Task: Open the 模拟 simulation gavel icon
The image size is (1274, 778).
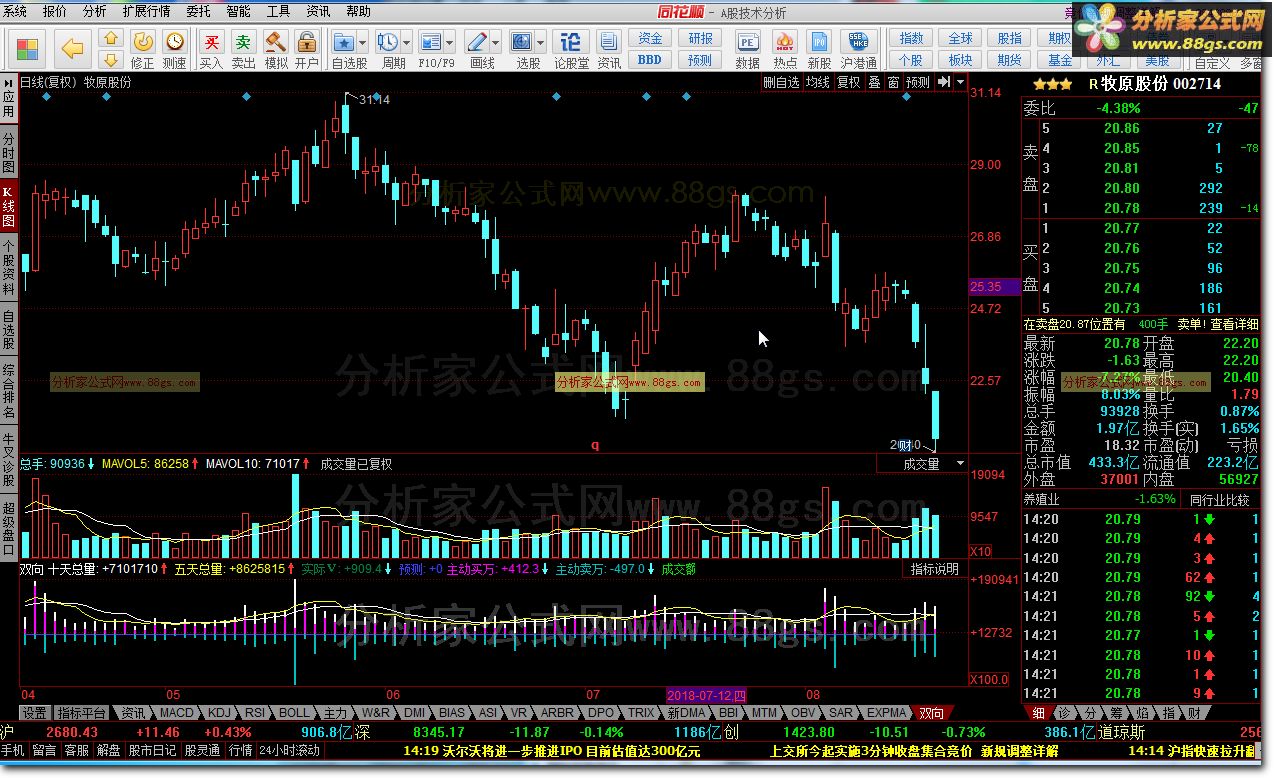Action: pyautogui.click(x=275, y=48)
